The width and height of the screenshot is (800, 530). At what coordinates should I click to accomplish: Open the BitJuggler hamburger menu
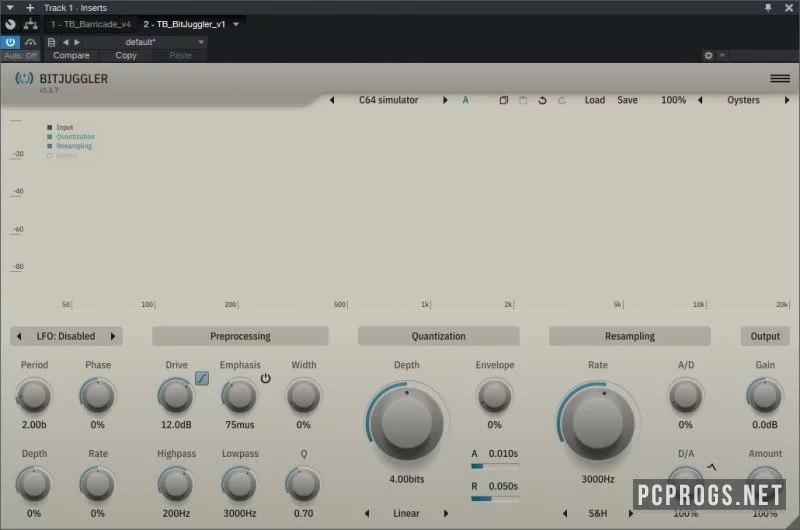[x=780, y=79]
